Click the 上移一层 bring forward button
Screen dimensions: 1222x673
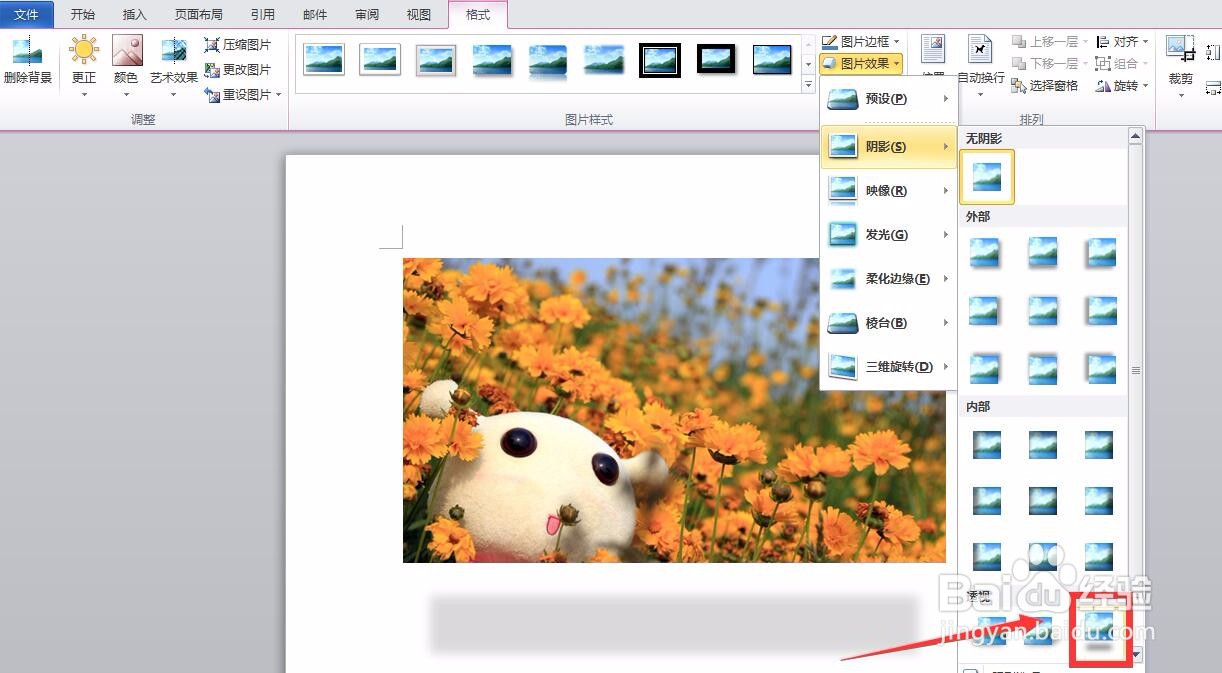pyautogui.click(x=1050, y=41)
